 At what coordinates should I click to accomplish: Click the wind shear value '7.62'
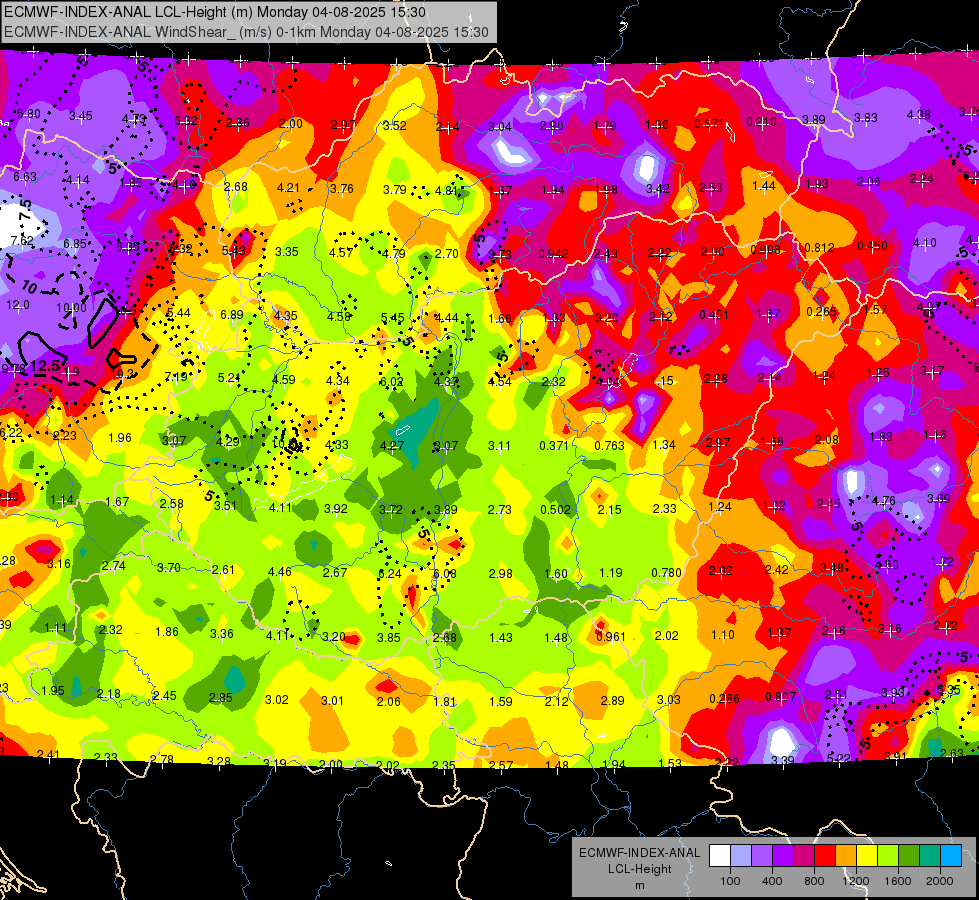pos(22,240)
